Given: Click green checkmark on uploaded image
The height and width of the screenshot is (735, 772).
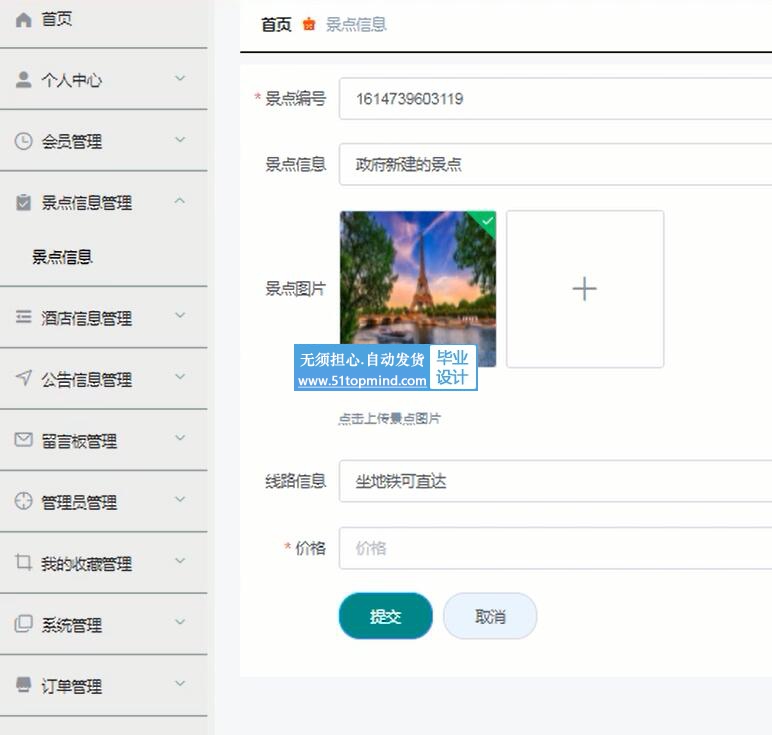Looking at the screenshot, I should [487, 221].
